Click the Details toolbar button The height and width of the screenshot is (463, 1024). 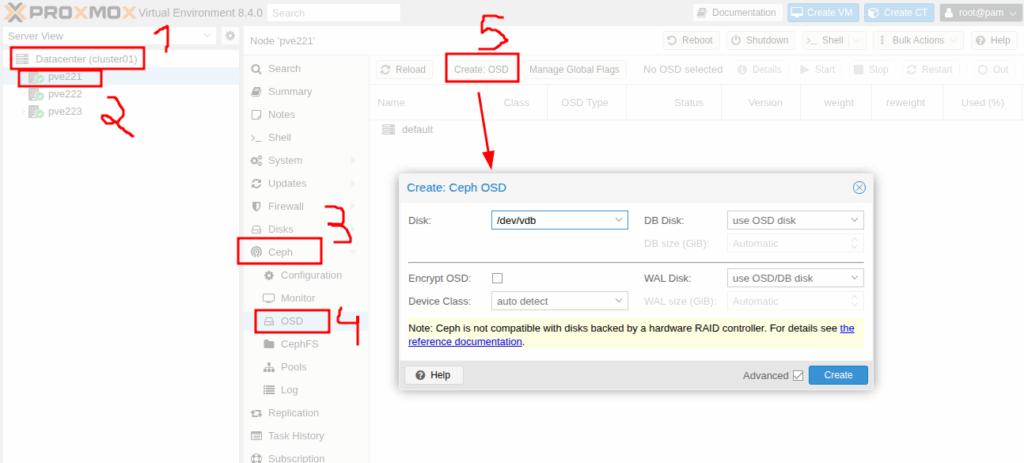[x=758, y=70]
